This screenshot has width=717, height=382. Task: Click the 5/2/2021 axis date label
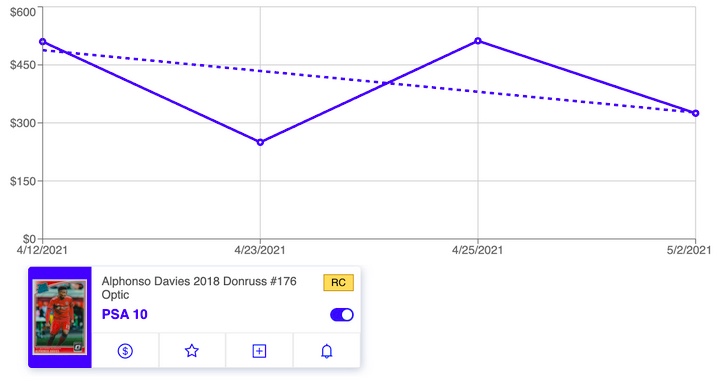[689, 250]
